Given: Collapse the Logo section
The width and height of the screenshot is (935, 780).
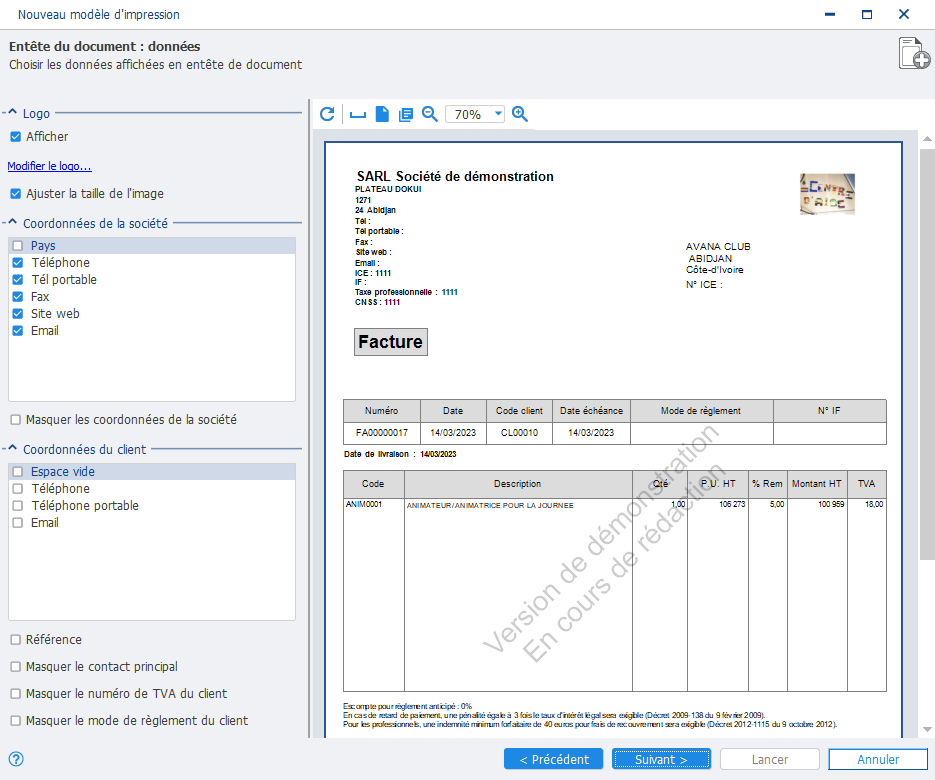Looking at the screenshot, I should pos(12,112).
